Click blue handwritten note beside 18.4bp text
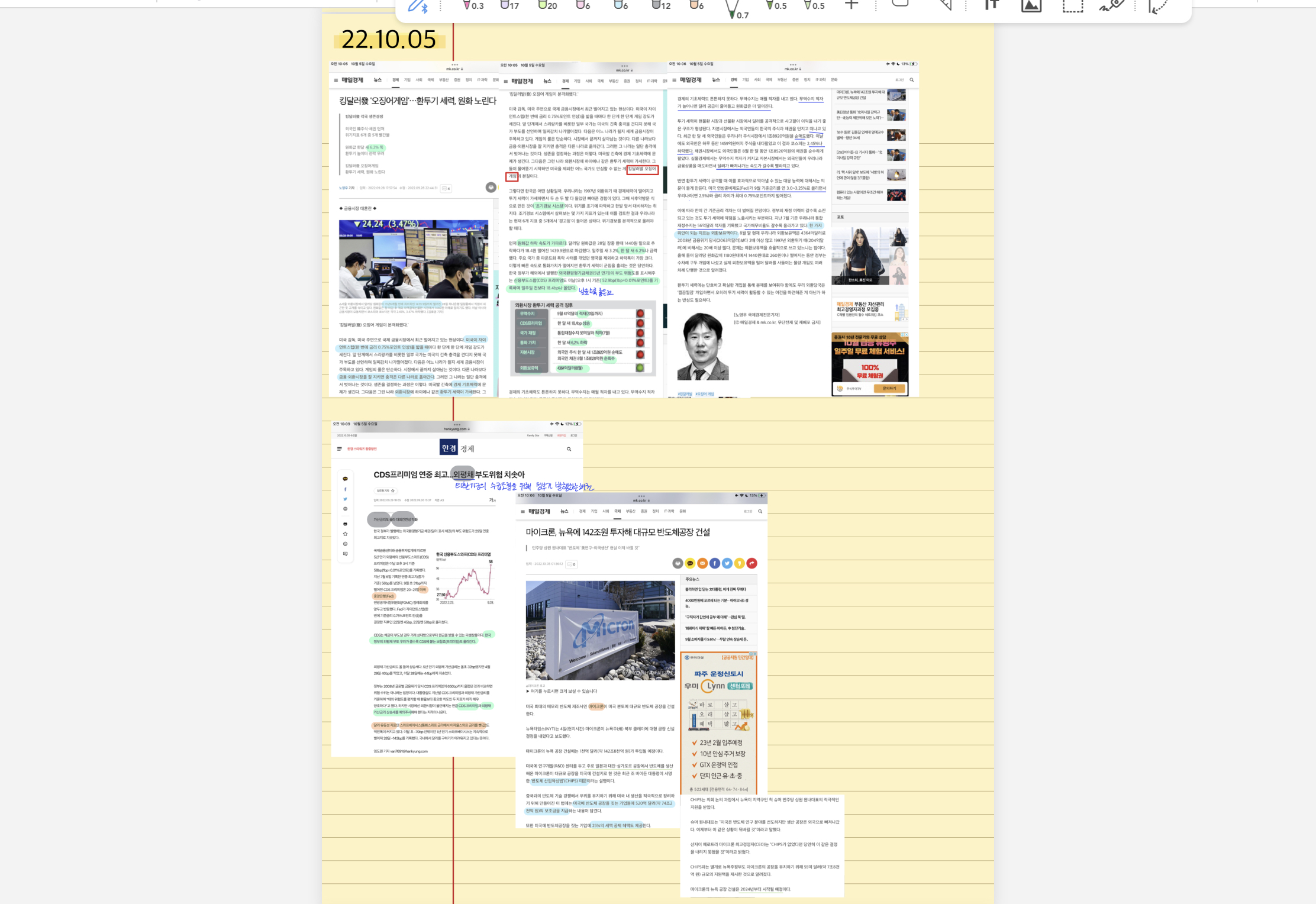The height and width of the screenshot is (904, 1316). click(x=595, y=292)
